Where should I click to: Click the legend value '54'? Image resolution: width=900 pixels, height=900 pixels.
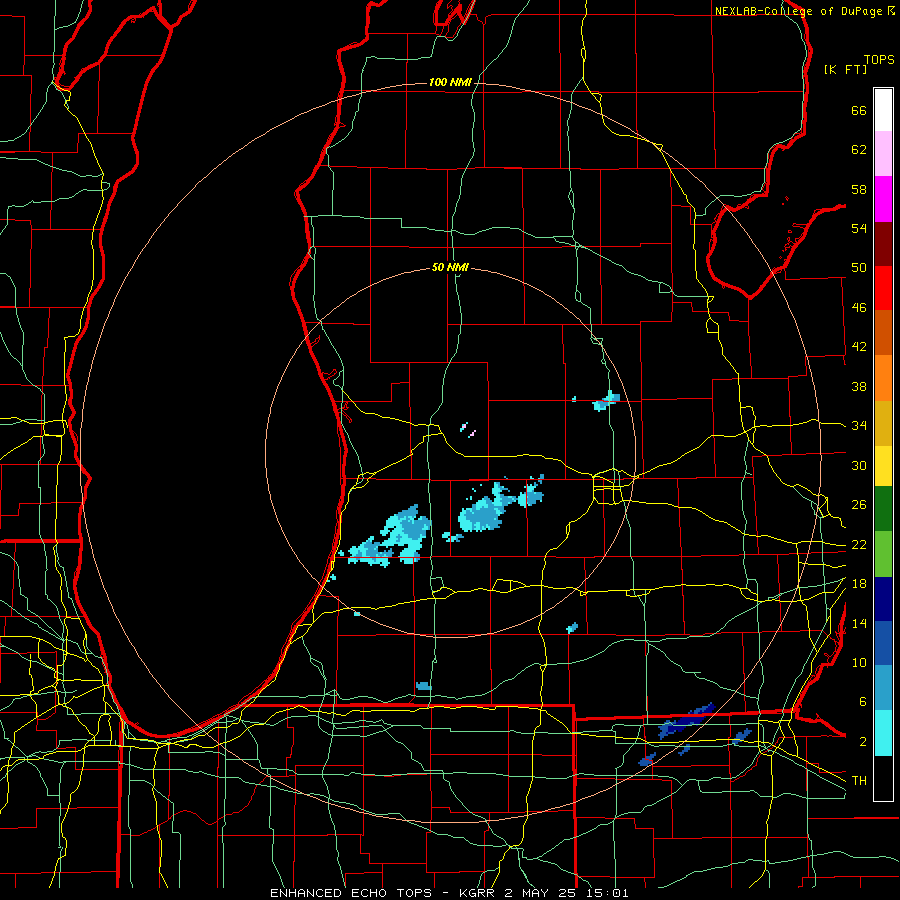coord(859,229)
